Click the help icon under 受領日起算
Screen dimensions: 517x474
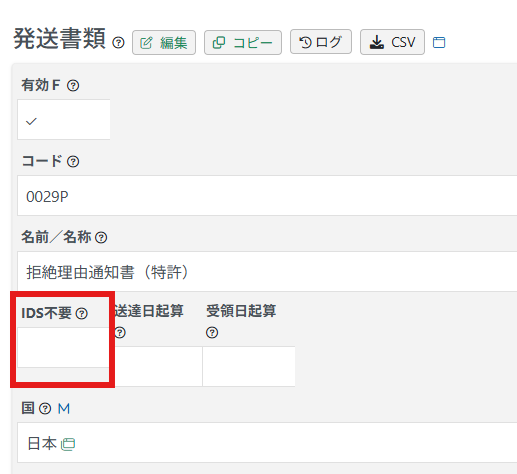(x=212, y=333)
